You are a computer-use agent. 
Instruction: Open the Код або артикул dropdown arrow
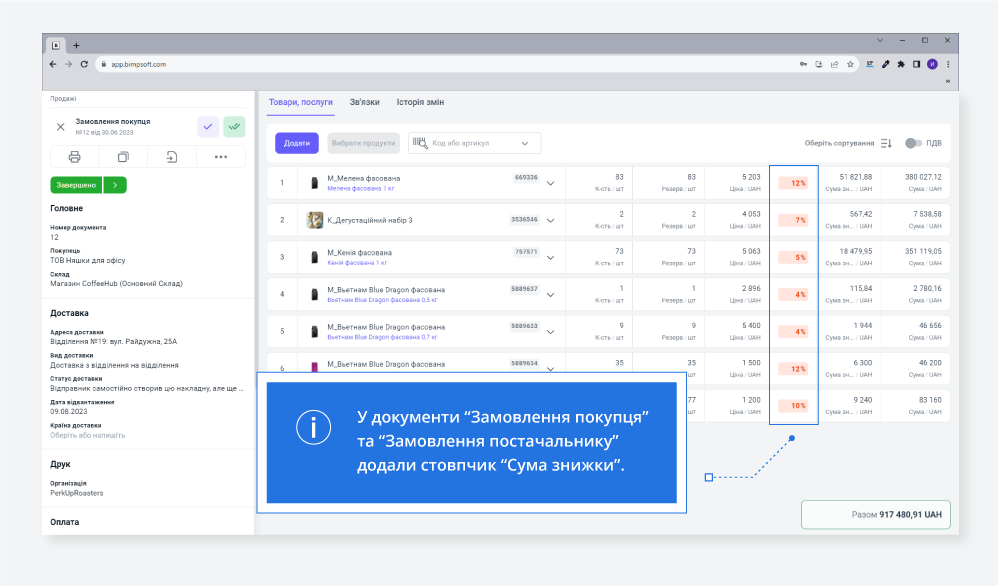(525, 143)
